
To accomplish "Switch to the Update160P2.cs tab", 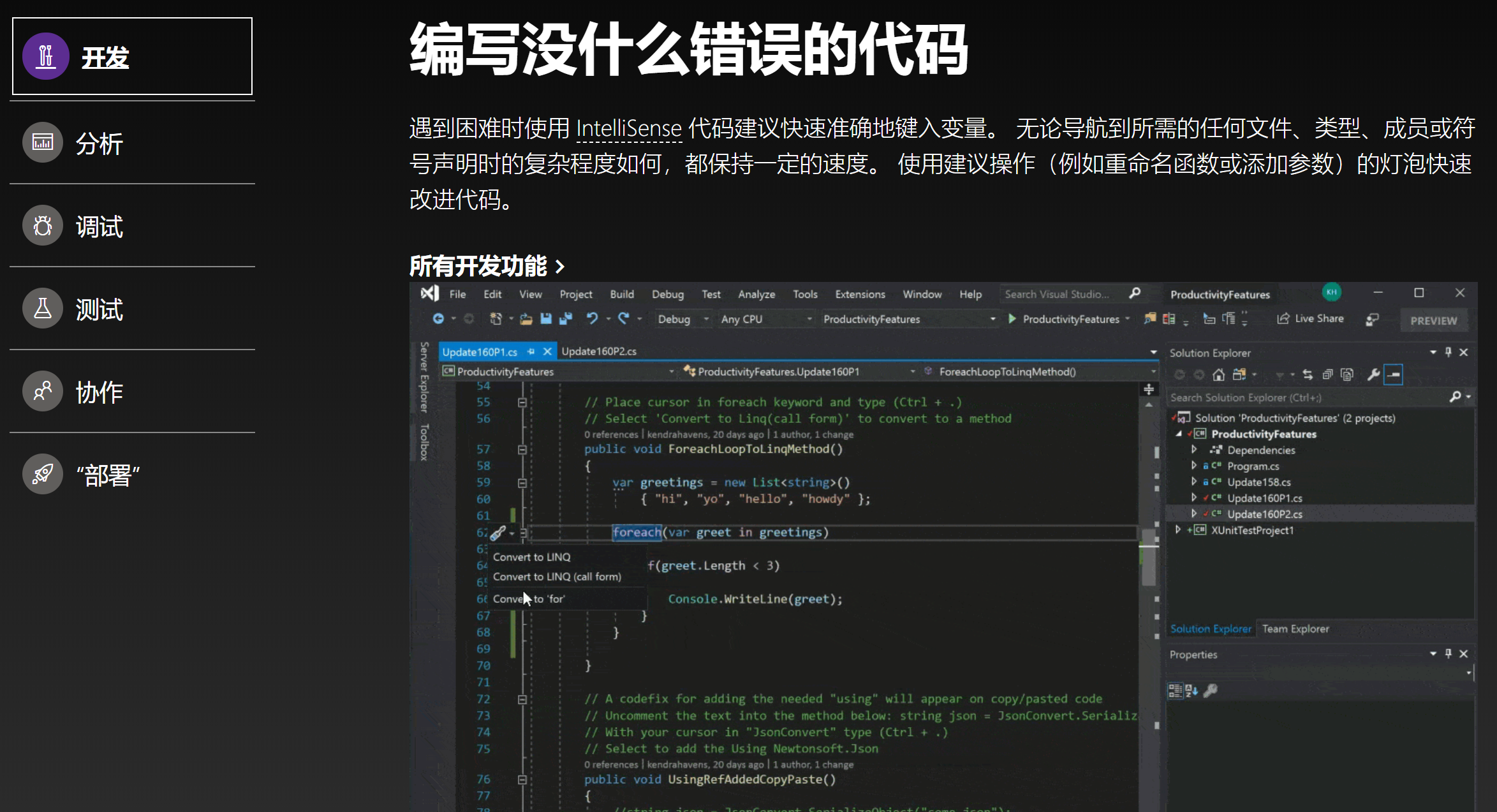I will (x=599, y=351).
